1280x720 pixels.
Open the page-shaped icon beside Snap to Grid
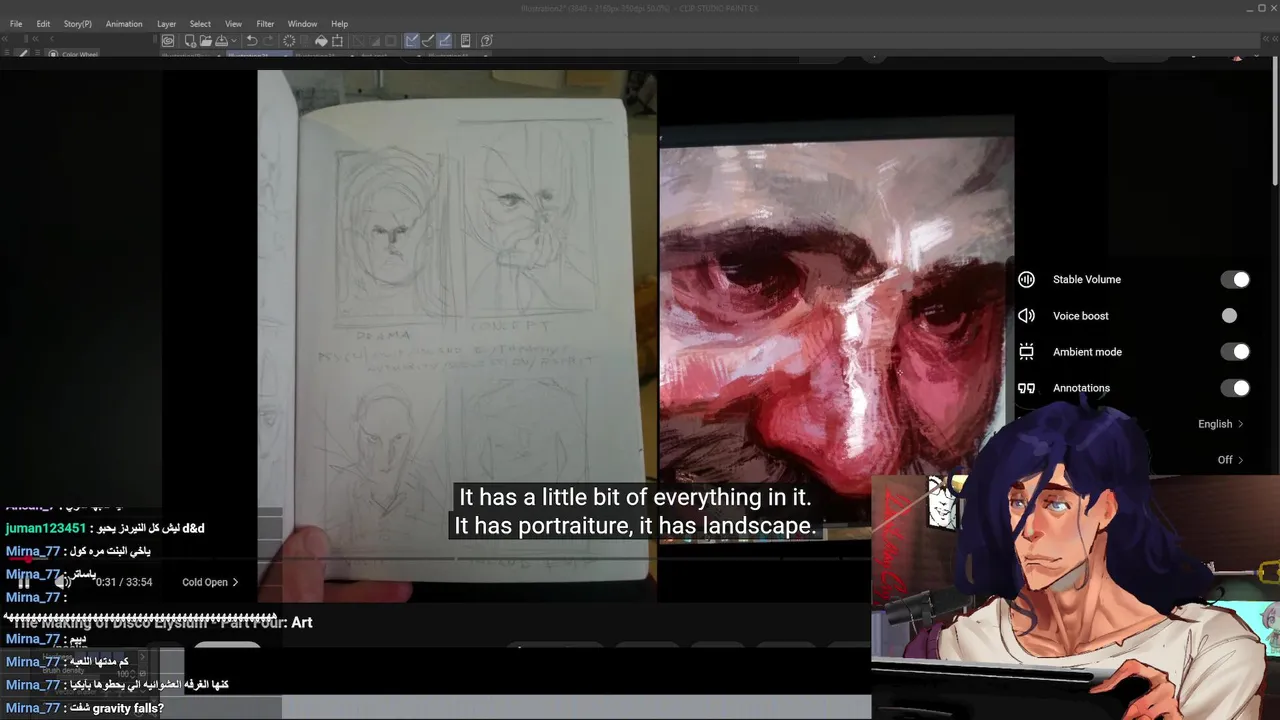(466, 41)
